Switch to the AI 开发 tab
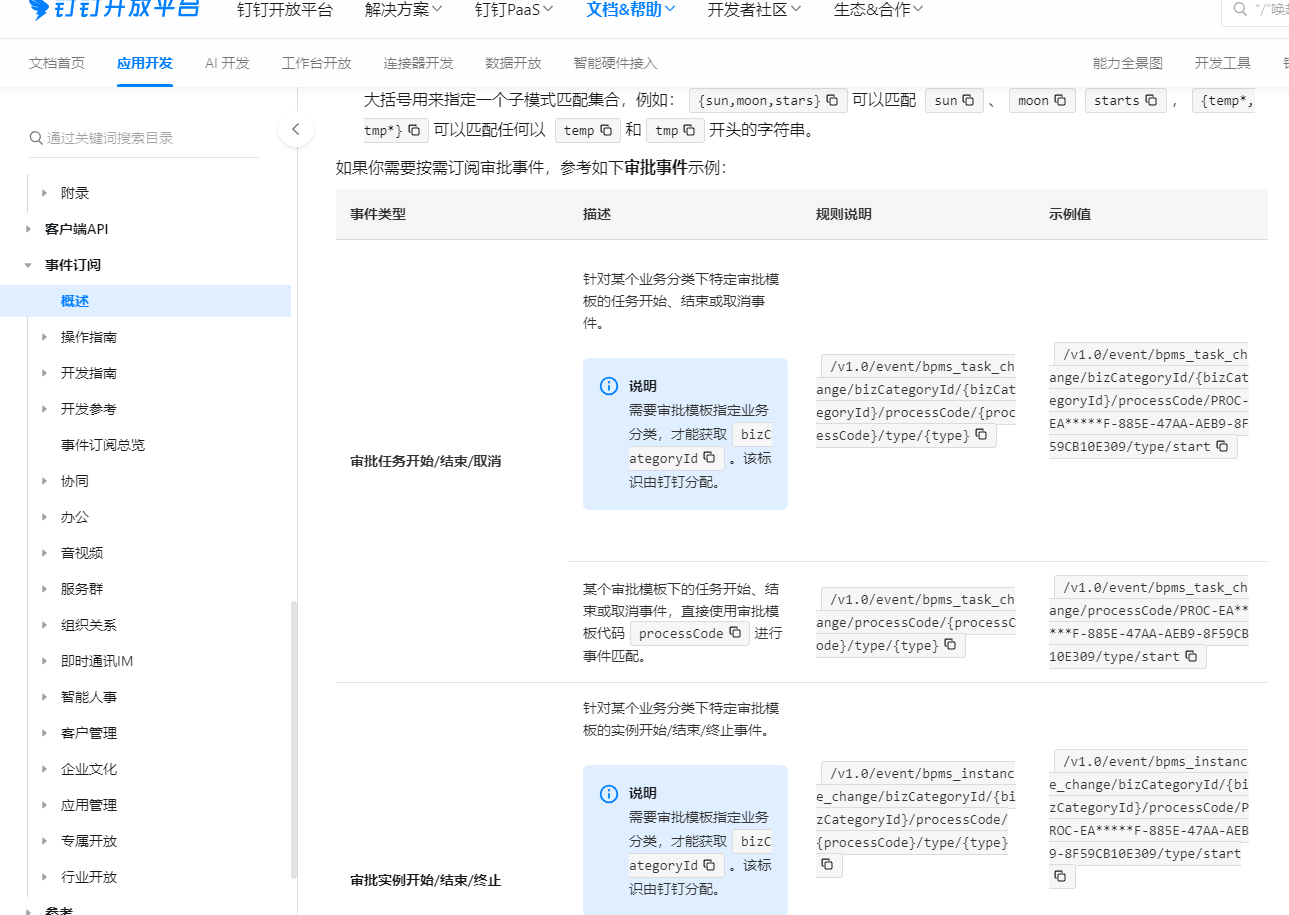Screen dimensions: 1289x915 (227, 63)
